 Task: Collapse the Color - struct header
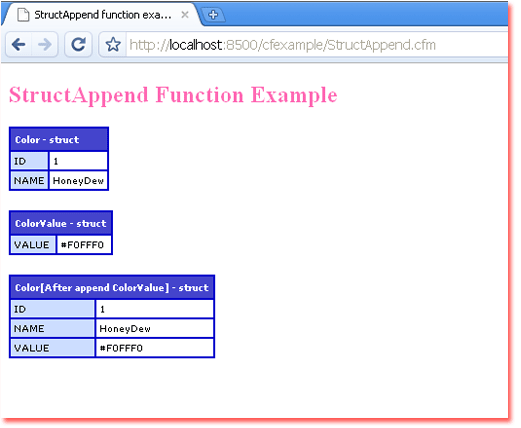(59, 139)
